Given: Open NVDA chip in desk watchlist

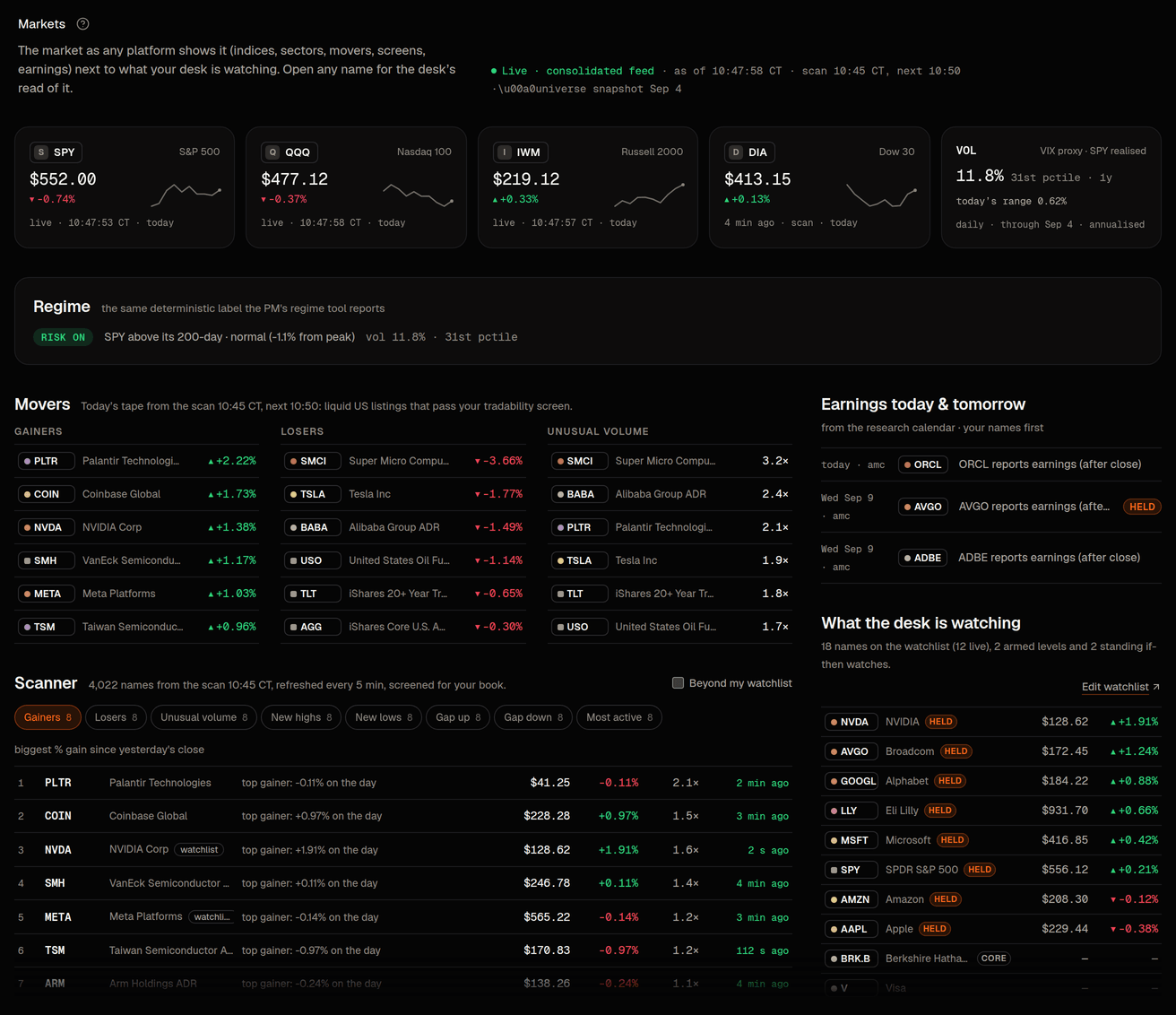Looking at the screenshot, I should [x=851, y=722].
